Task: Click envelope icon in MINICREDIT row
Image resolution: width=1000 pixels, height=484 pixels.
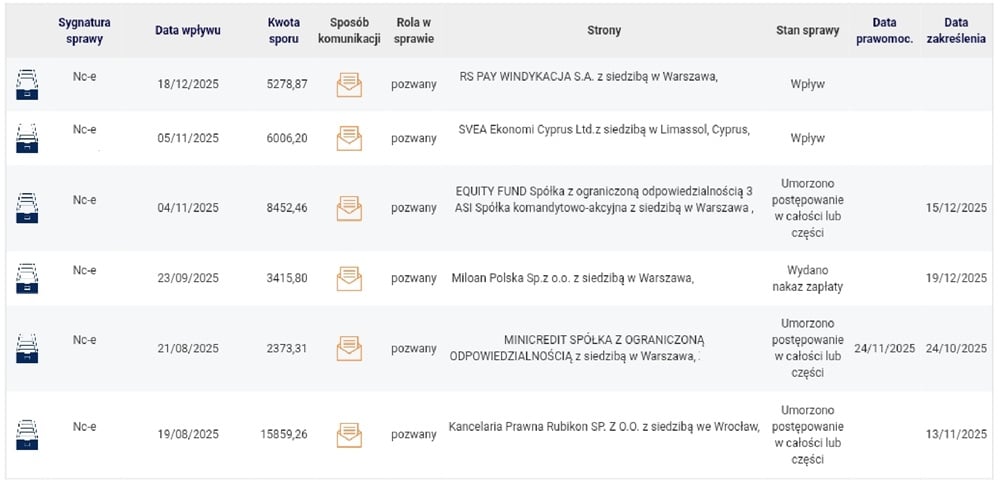Action: [x=349, y=348]
